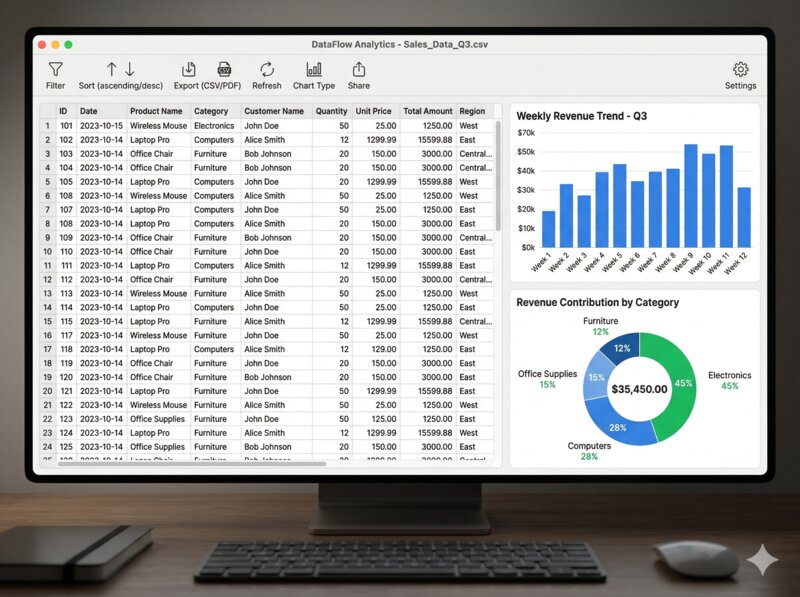Select row 1 with ID 101

[46, 126]
